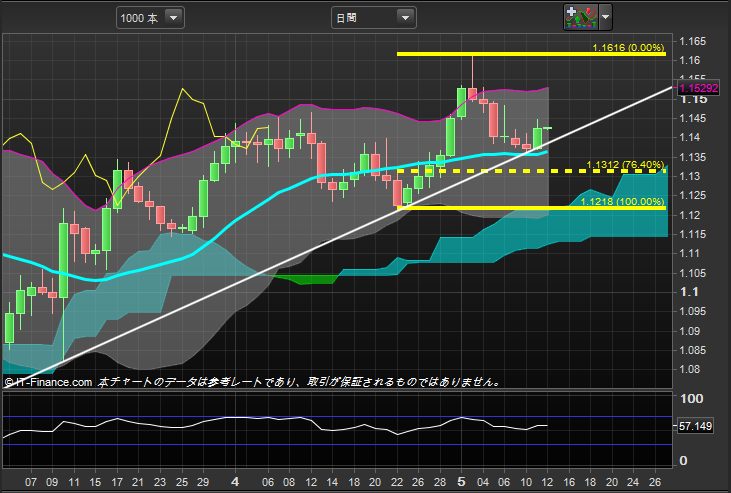This screenshot has height=493, width=731.
Task: Click the 1.08 price axis label
Action: [690, 369]
